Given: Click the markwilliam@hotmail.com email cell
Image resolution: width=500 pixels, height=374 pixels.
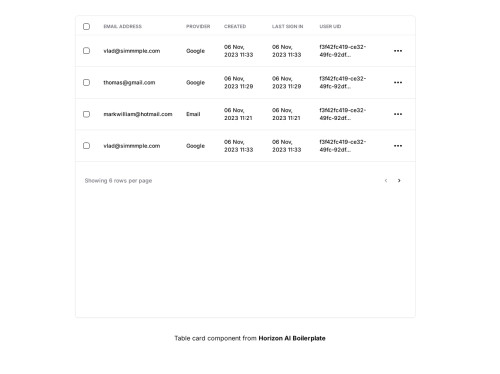Looking at the screenshot, I should click(x=138, y=114).
